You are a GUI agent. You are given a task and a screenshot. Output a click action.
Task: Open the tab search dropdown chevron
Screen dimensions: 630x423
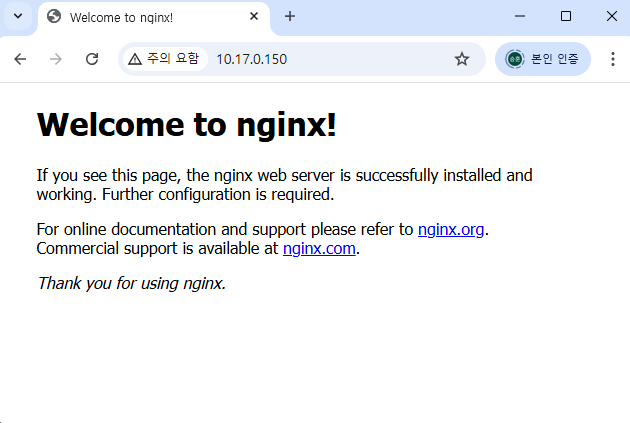coord(18,16)
